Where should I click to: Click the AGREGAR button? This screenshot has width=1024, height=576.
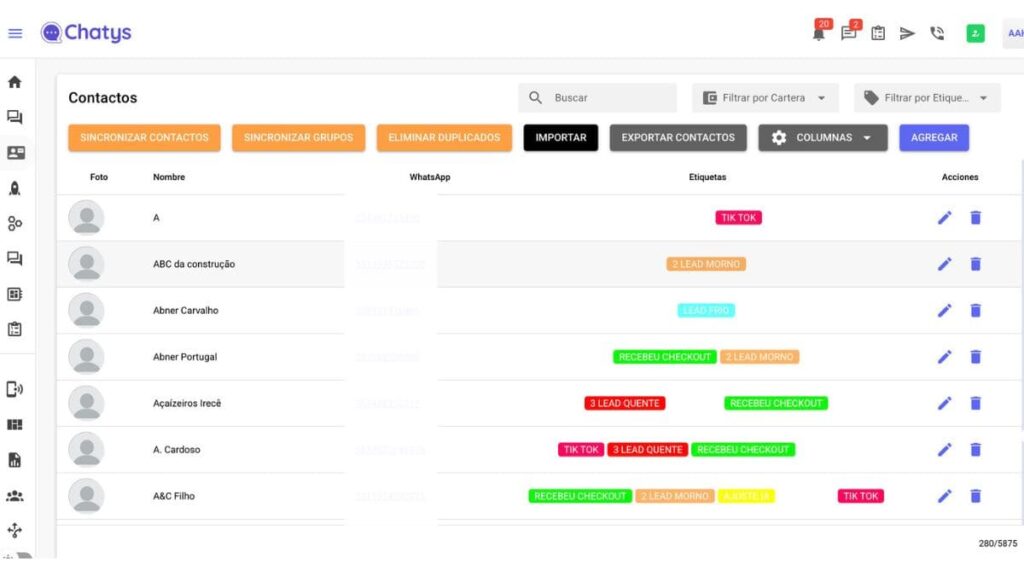[x=933, y=138]
